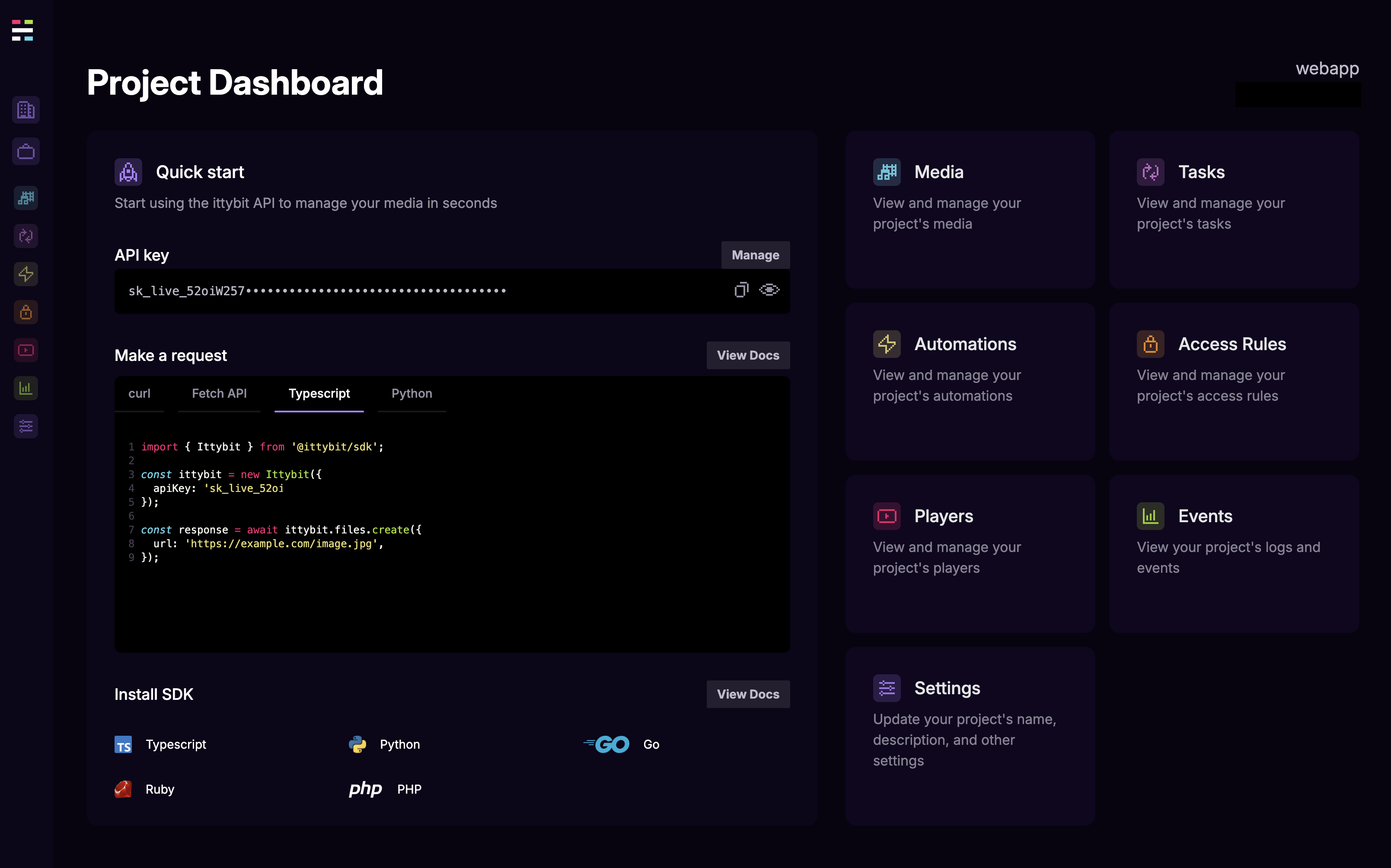The image size is (1391, 868).
Task: Click View Docs for Make a request
Action: point(748,355)
